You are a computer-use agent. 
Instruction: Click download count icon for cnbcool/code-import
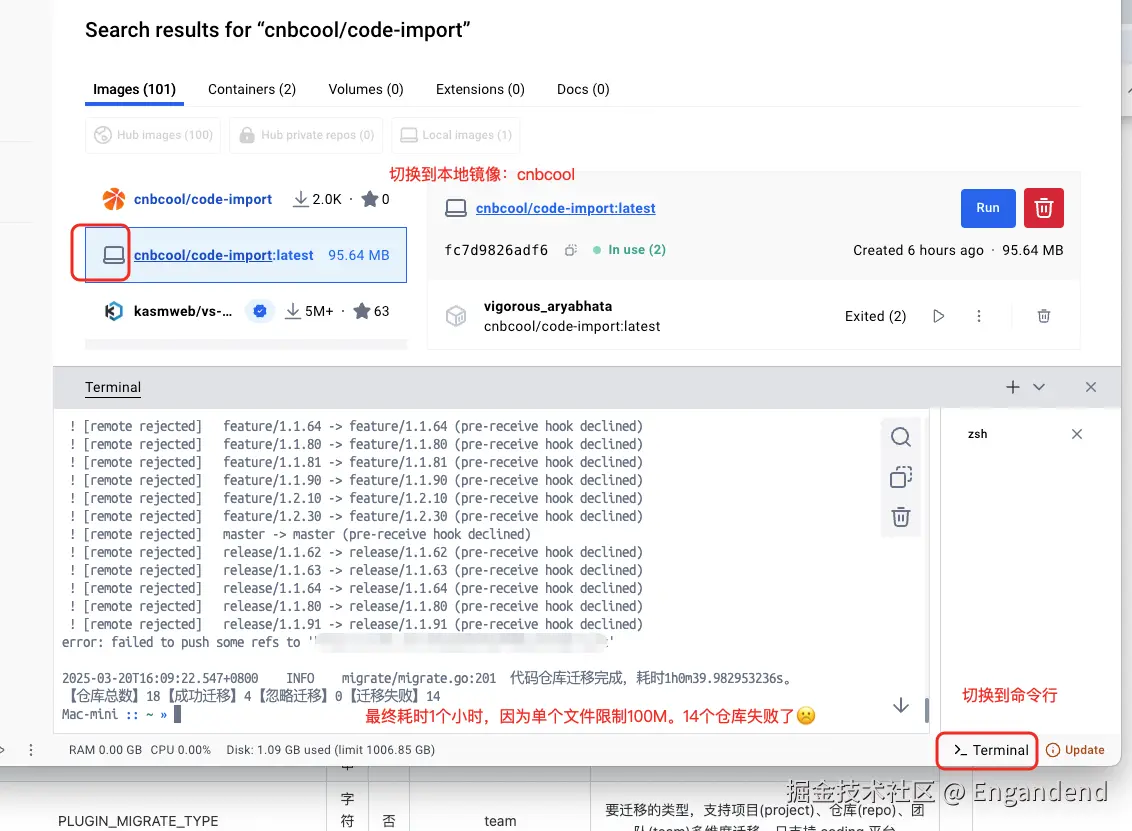click(x=300, y=199)
